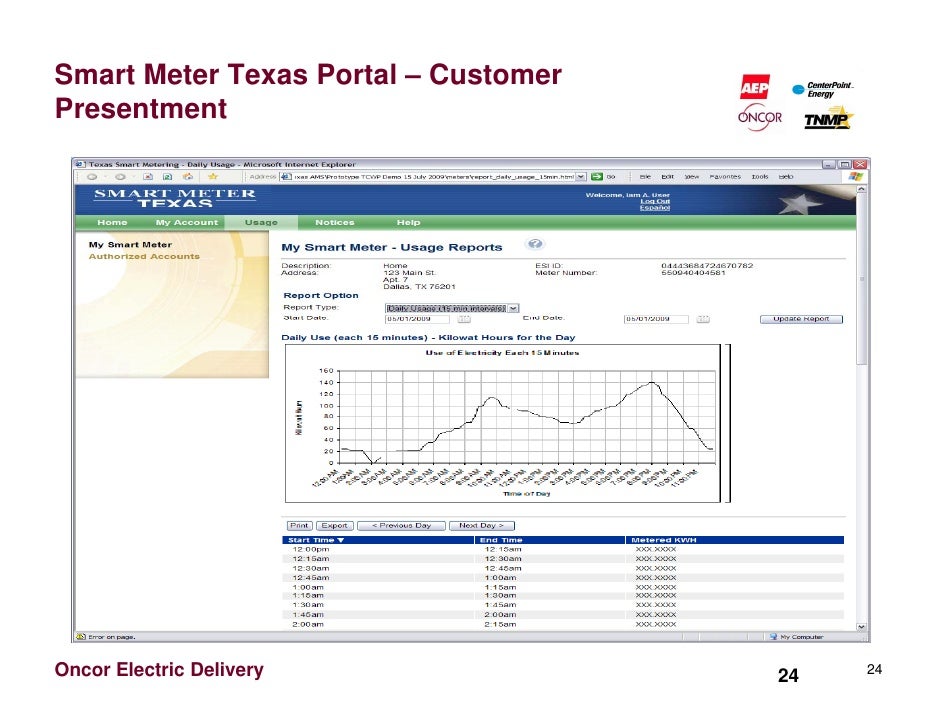Open My Smart Meter sidebar link
This screenshot has height=728, width=942.
(x=130, y=244)
